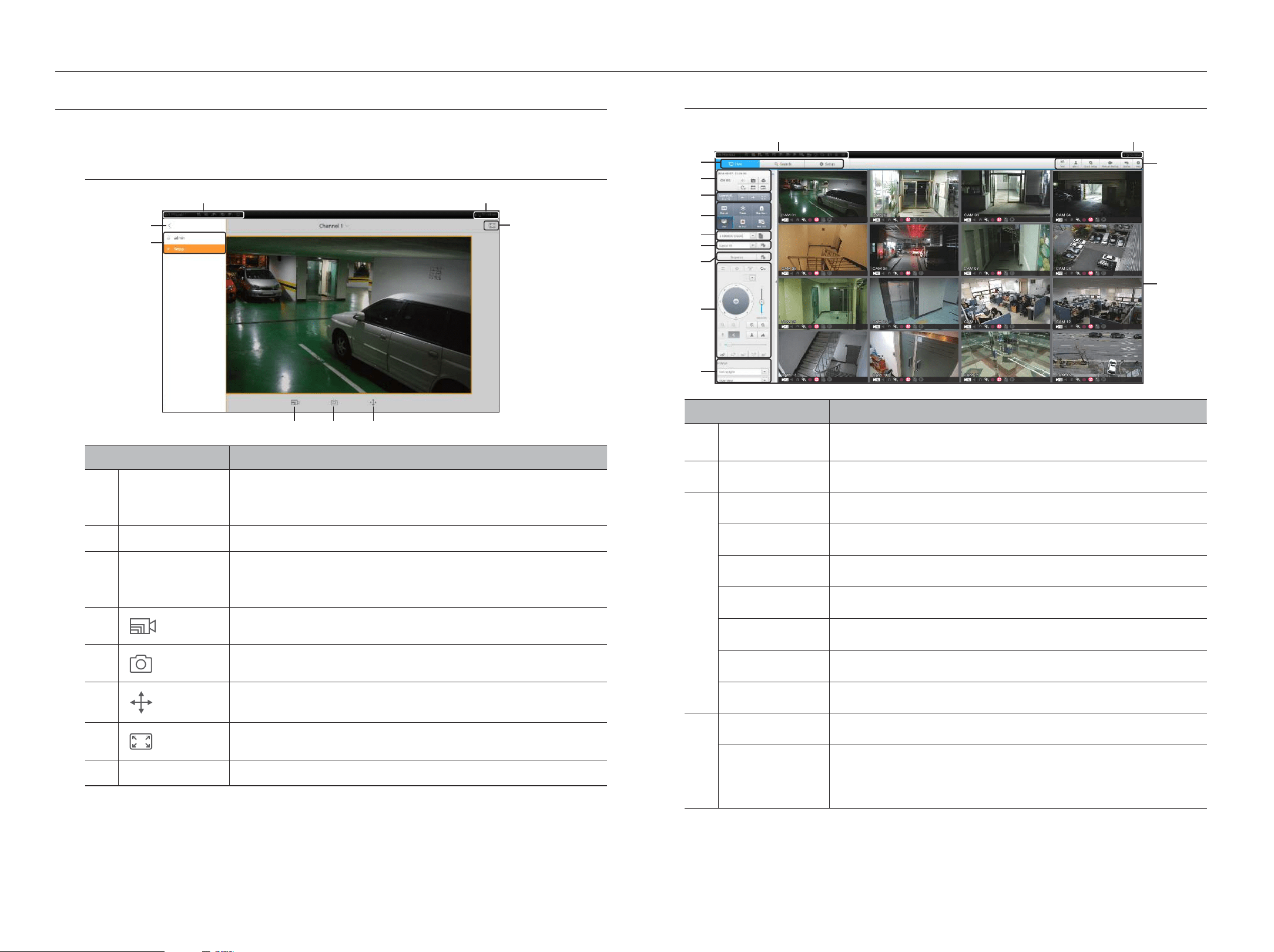Screen dimensions: 1274x952
Task: Click the full screen icon right of Channel 1
Action: (492, 226)
